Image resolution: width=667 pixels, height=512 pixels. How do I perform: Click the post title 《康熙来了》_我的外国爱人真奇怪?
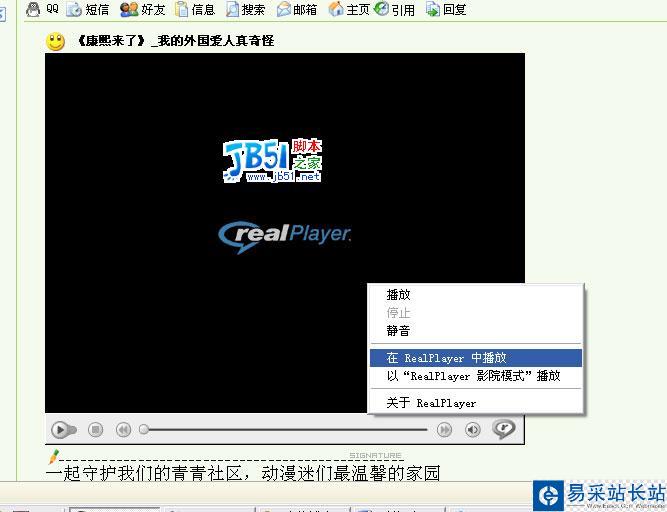pos(175,41)
